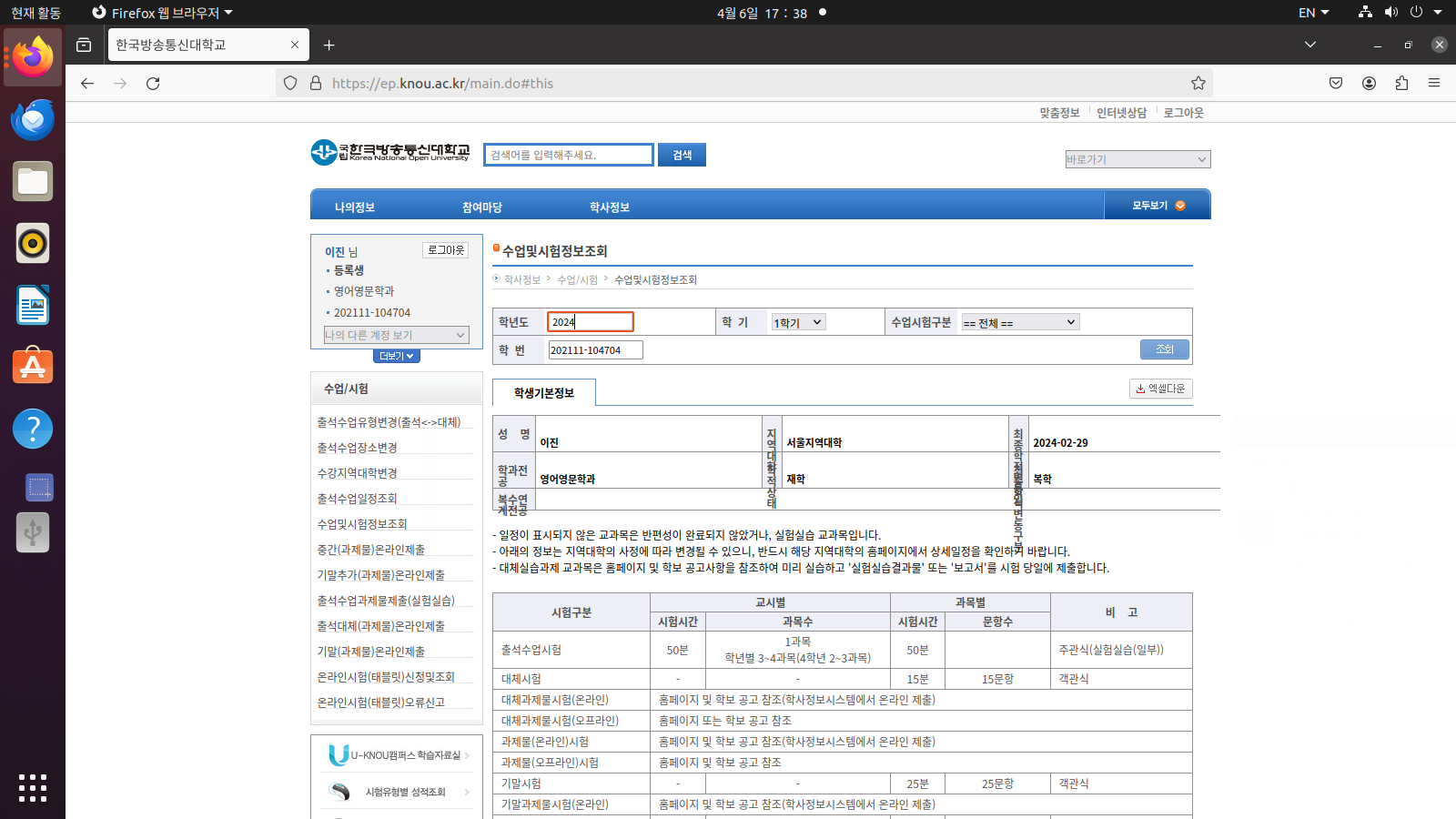Open the Firefox extensions icon
This screenshot has width=1456, height=819.
click(1401, 84)
